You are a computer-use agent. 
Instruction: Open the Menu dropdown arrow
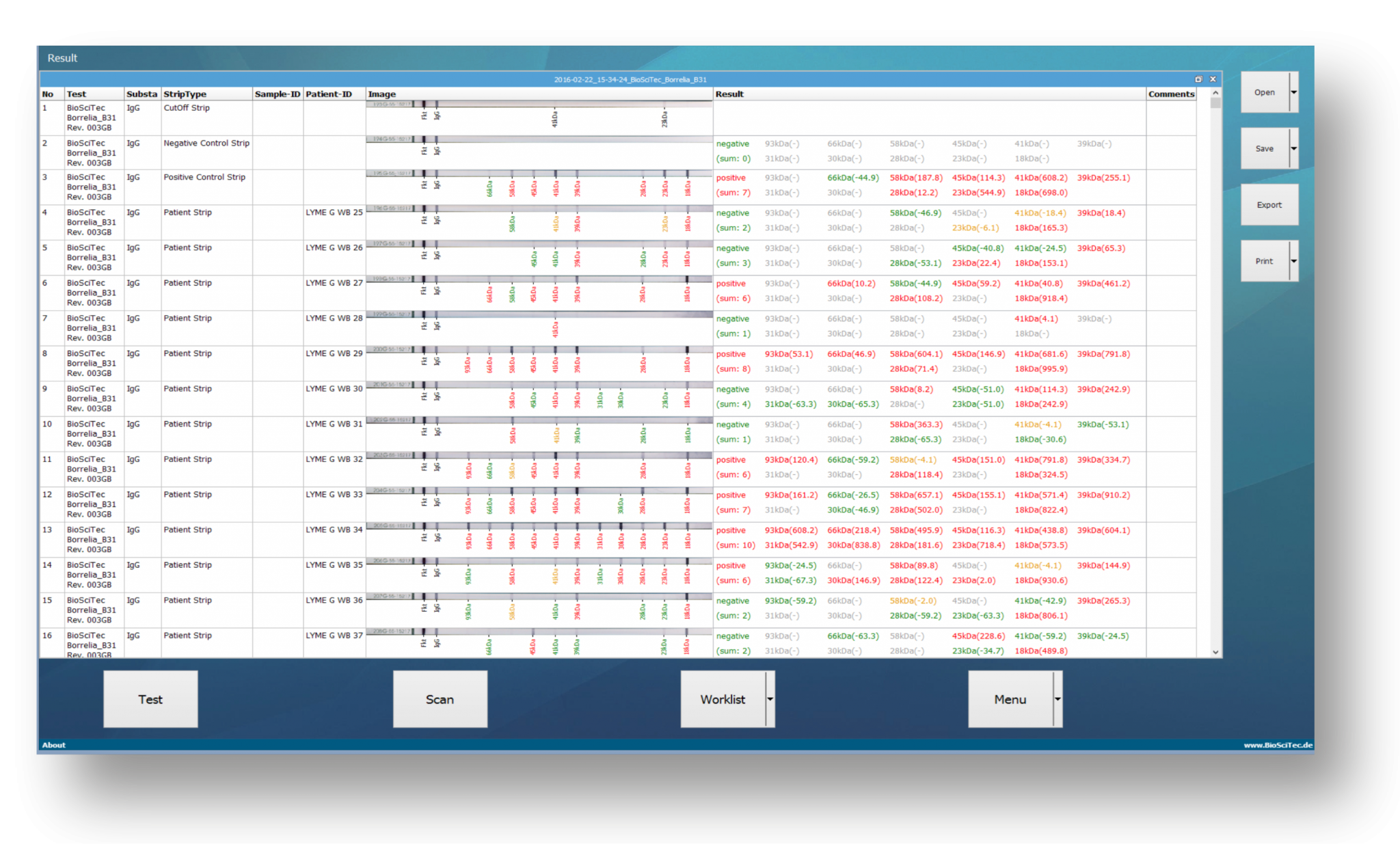1058,699
